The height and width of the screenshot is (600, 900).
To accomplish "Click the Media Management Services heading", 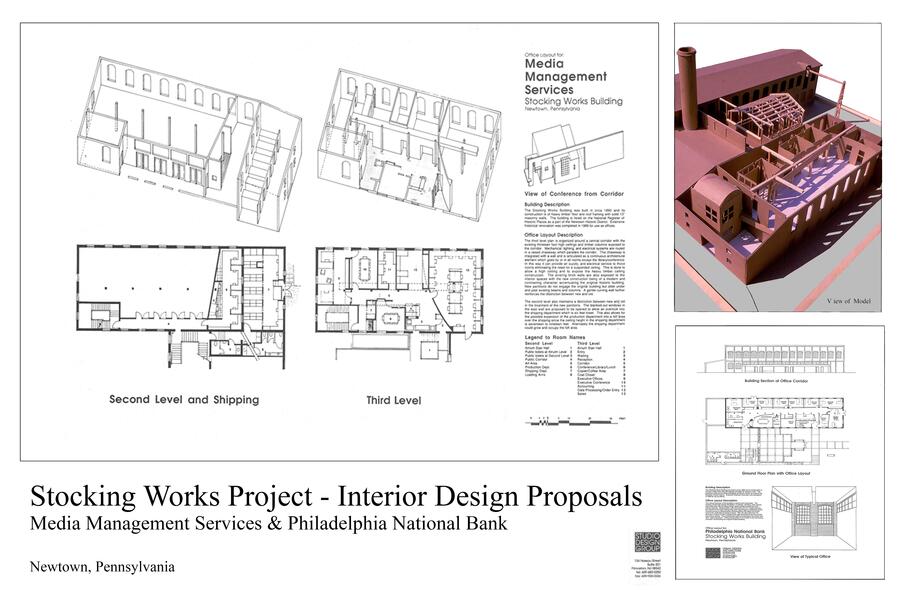I will tap(568, 79).
